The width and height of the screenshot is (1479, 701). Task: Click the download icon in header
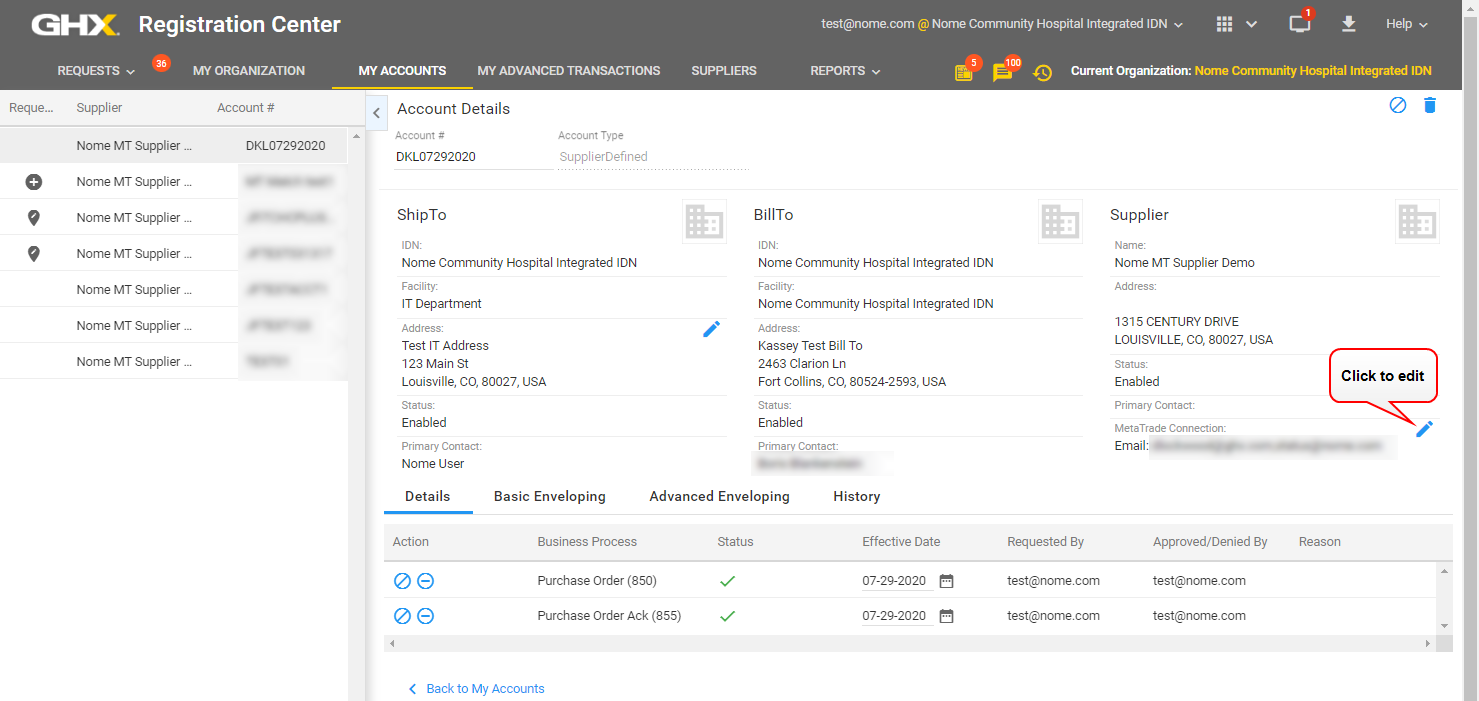[x=1349, y=24]
